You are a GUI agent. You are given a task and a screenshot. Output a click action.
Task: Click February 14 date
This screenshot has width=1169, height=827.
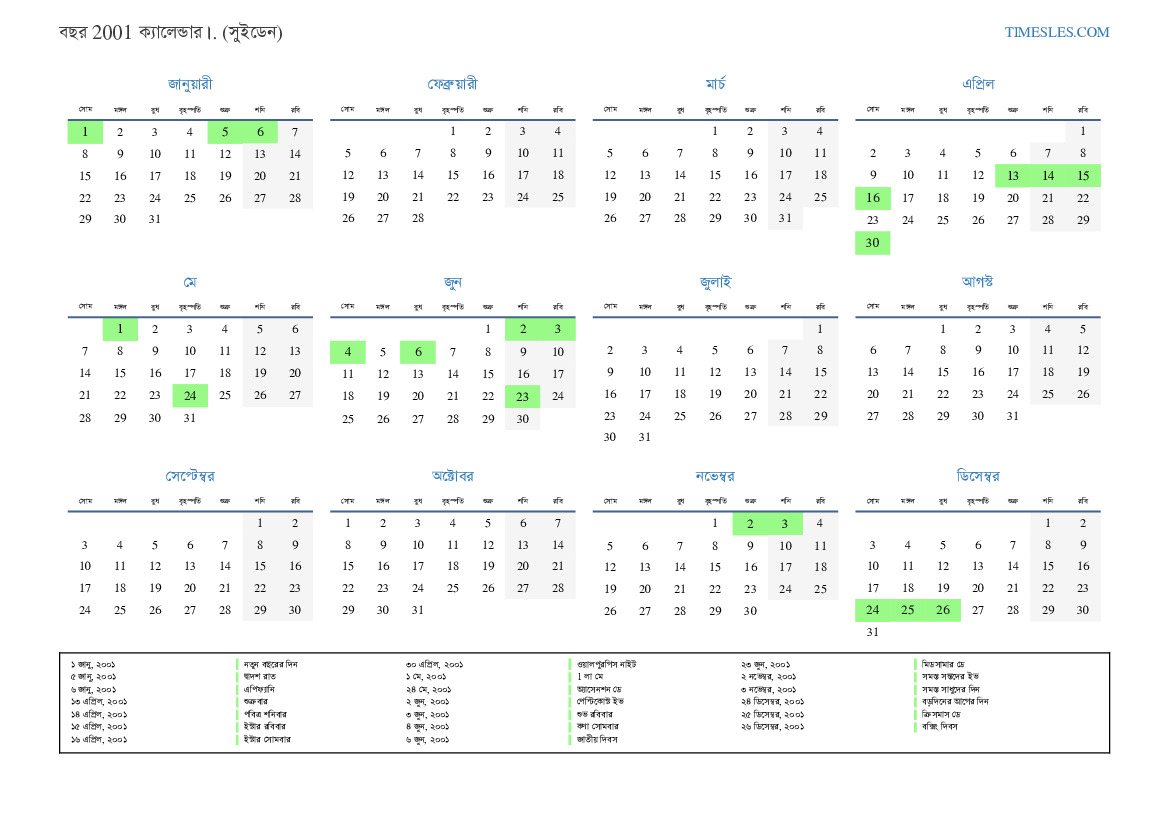pos(418,175)
